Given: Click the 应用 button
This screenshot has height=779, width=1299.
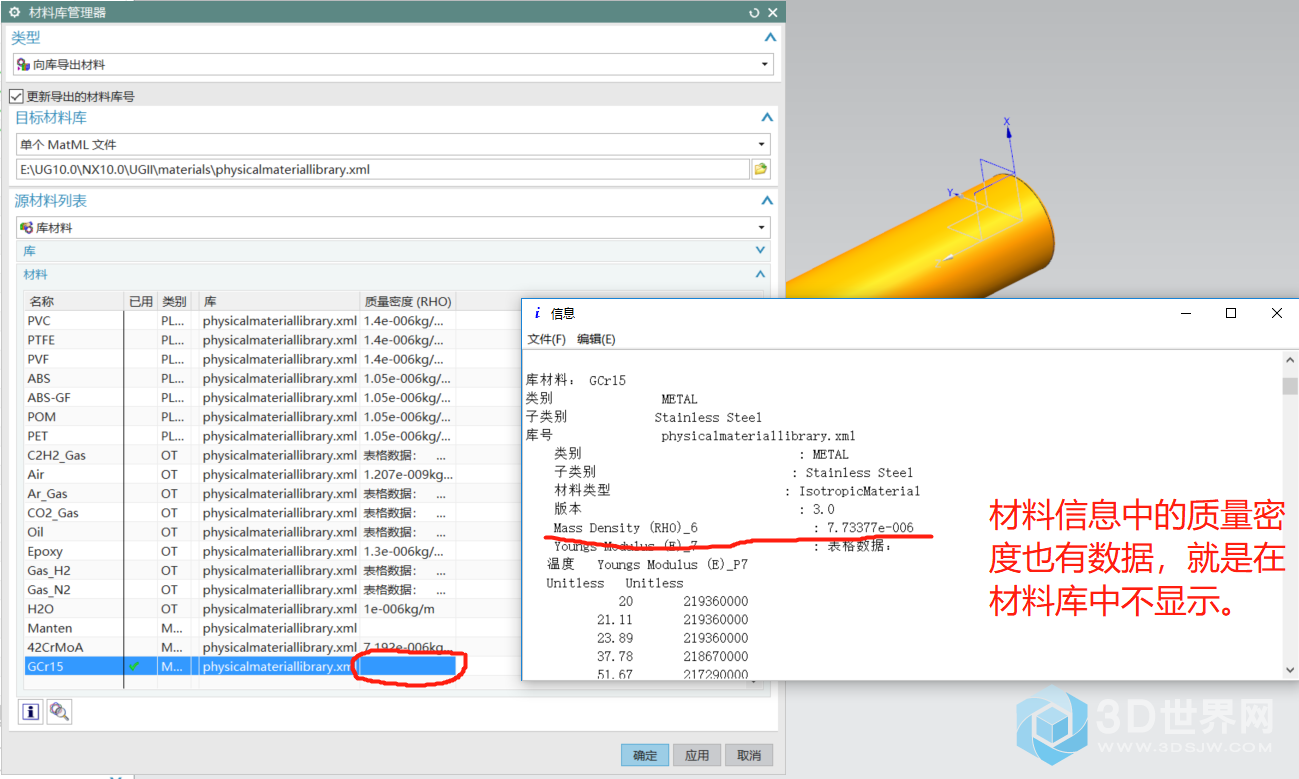Looking at the screenshot, I should click(x=697, y=755).
